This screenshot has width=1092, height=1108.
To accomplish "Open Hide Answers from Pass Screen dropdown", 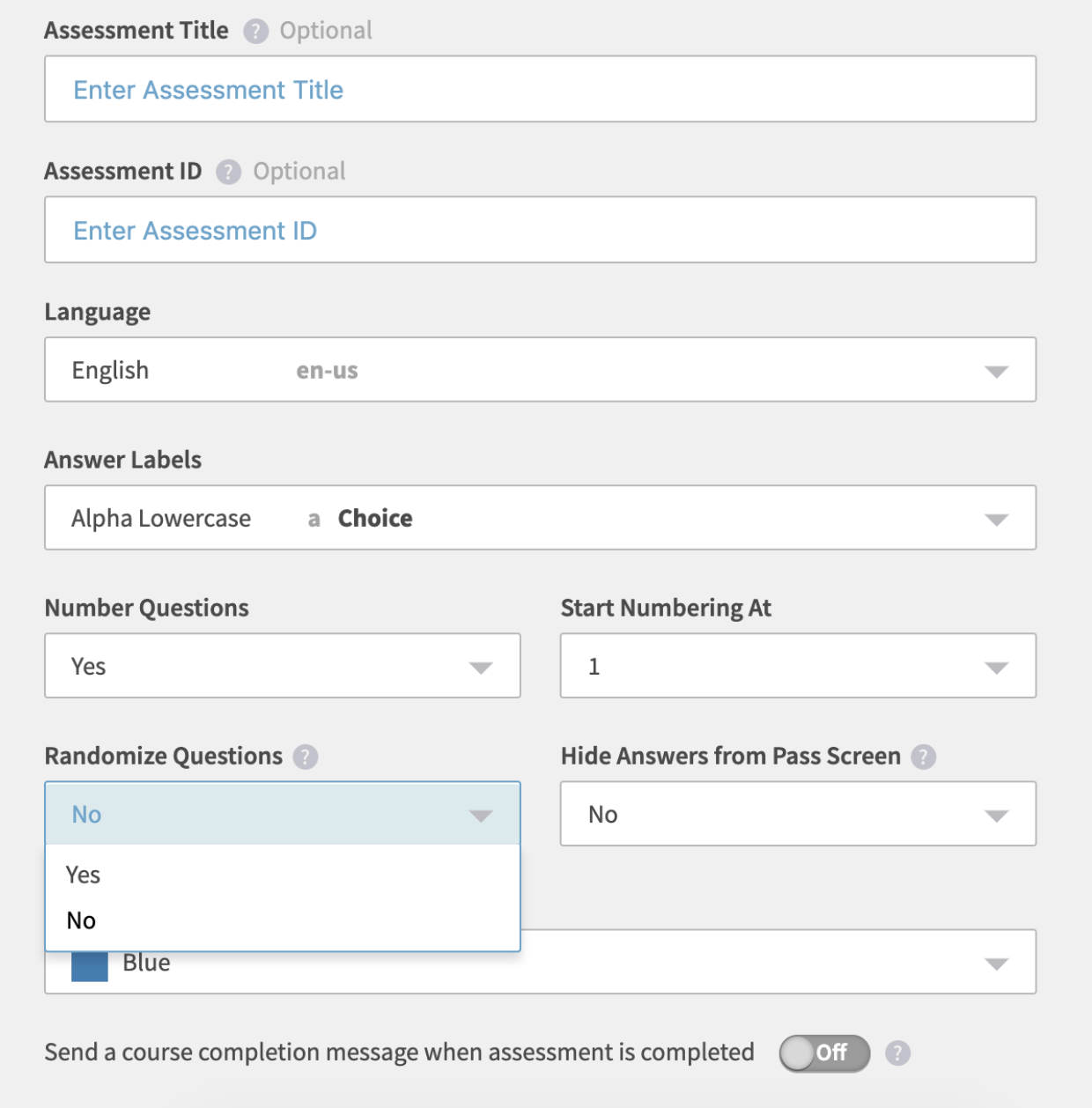I will pyautogui.click(x=798, y=814).
